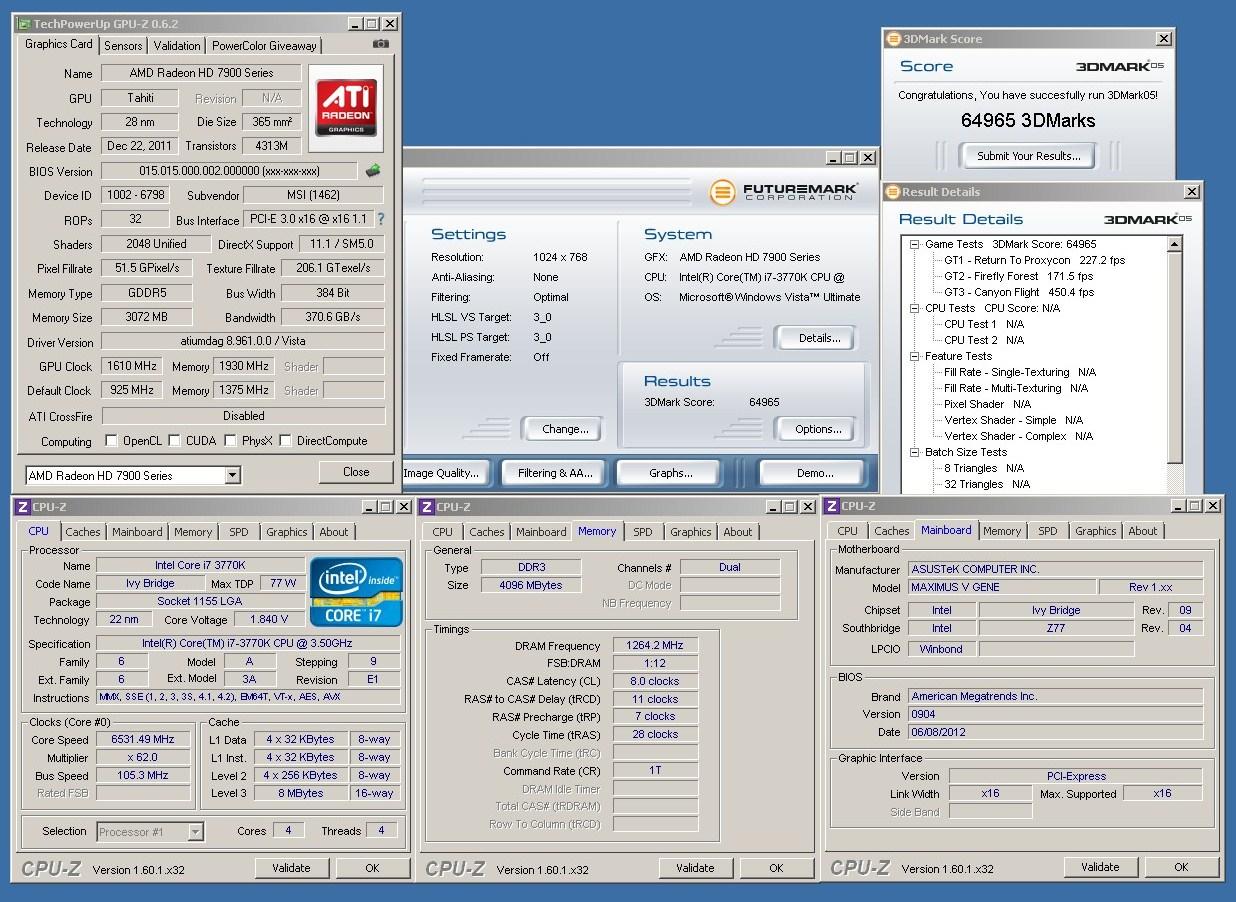Click the Intel Core i7 logo in CPU-Z
This screenshot has width=1236, height=902.
(356, 591)
